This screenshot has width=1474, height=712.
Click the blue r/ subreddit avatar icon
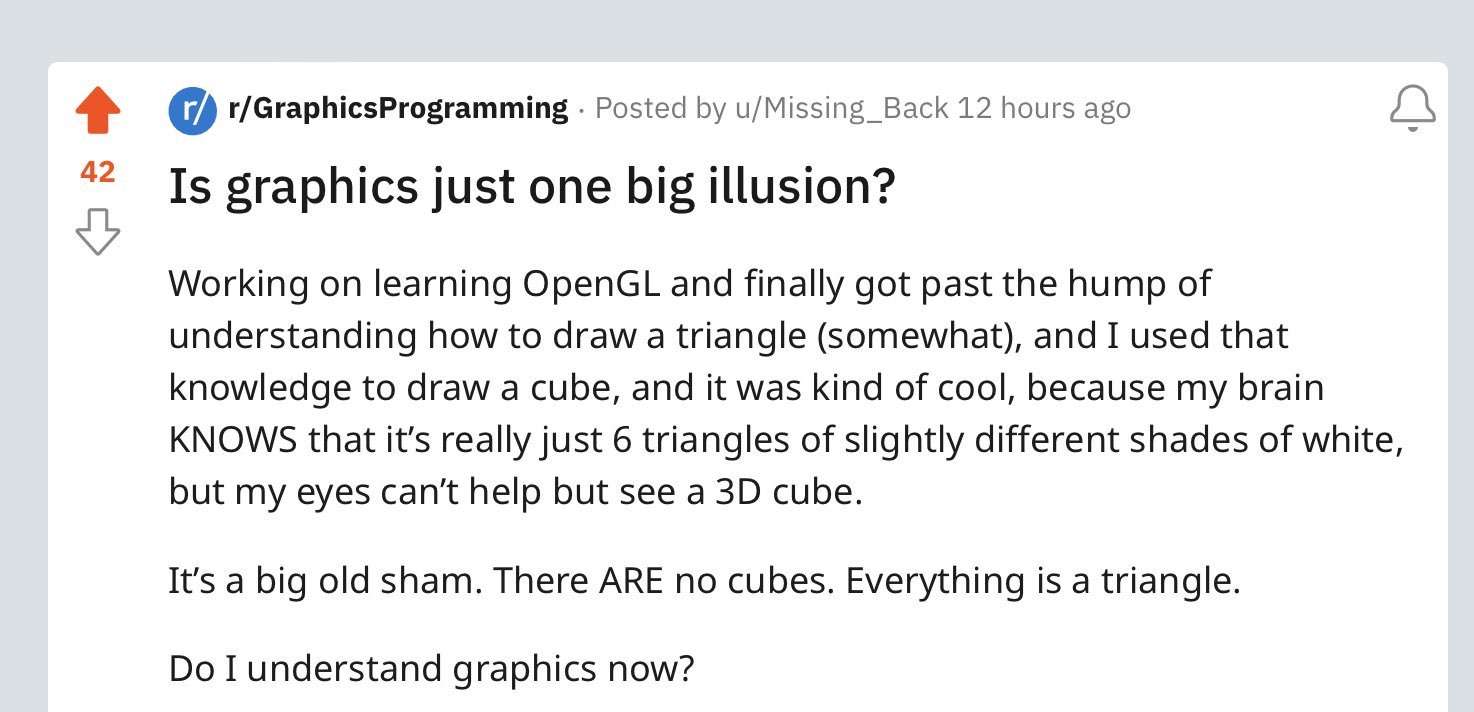[193, 109]
